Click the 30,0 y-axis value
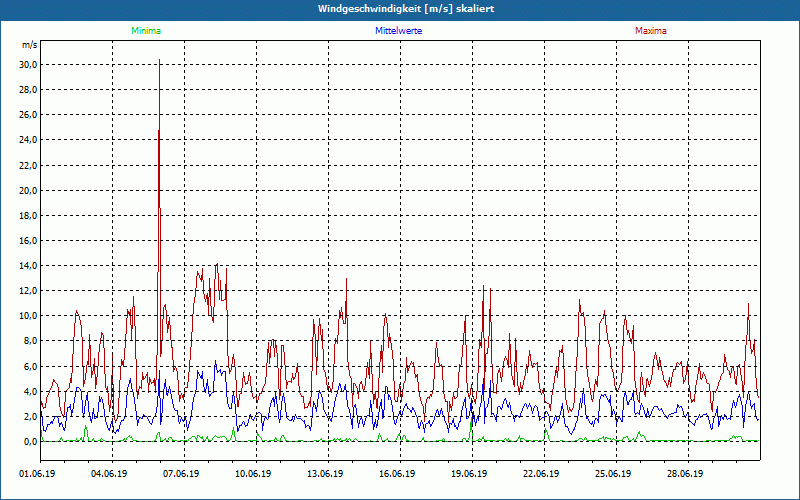The image size is (800, 500). [29, 65]
